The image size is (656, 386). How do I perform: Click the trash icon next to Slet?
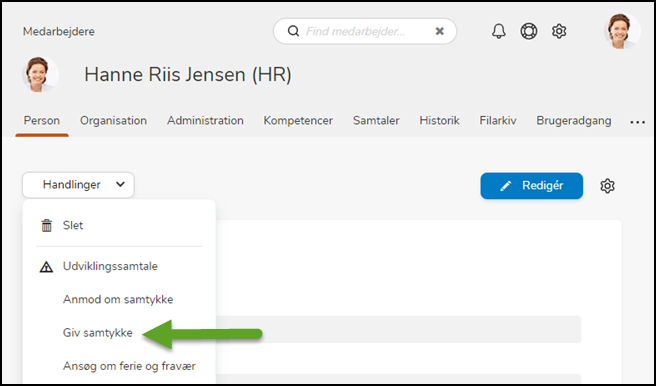point(46,225)
